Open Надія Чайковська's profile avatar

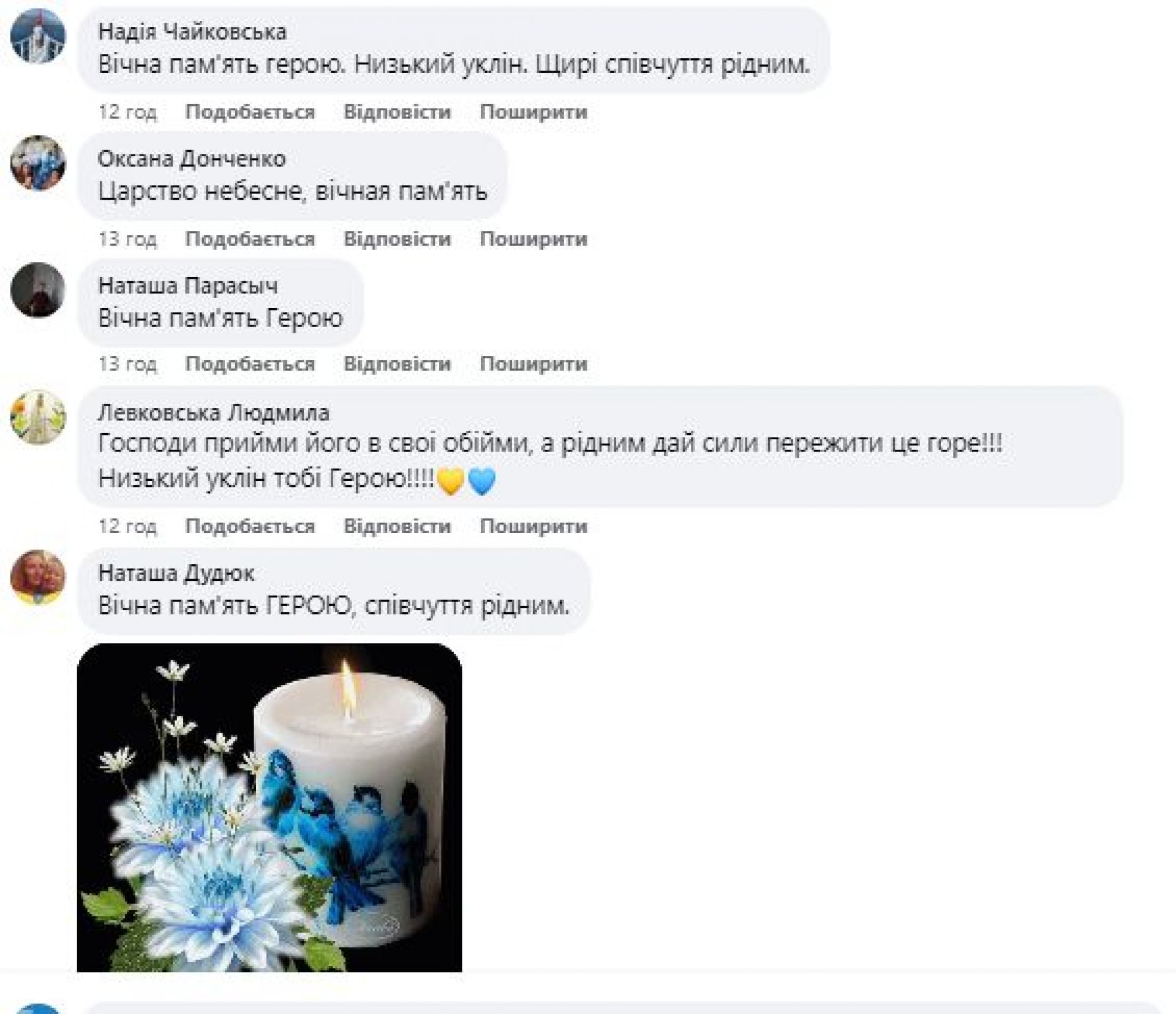click(38, 36)
